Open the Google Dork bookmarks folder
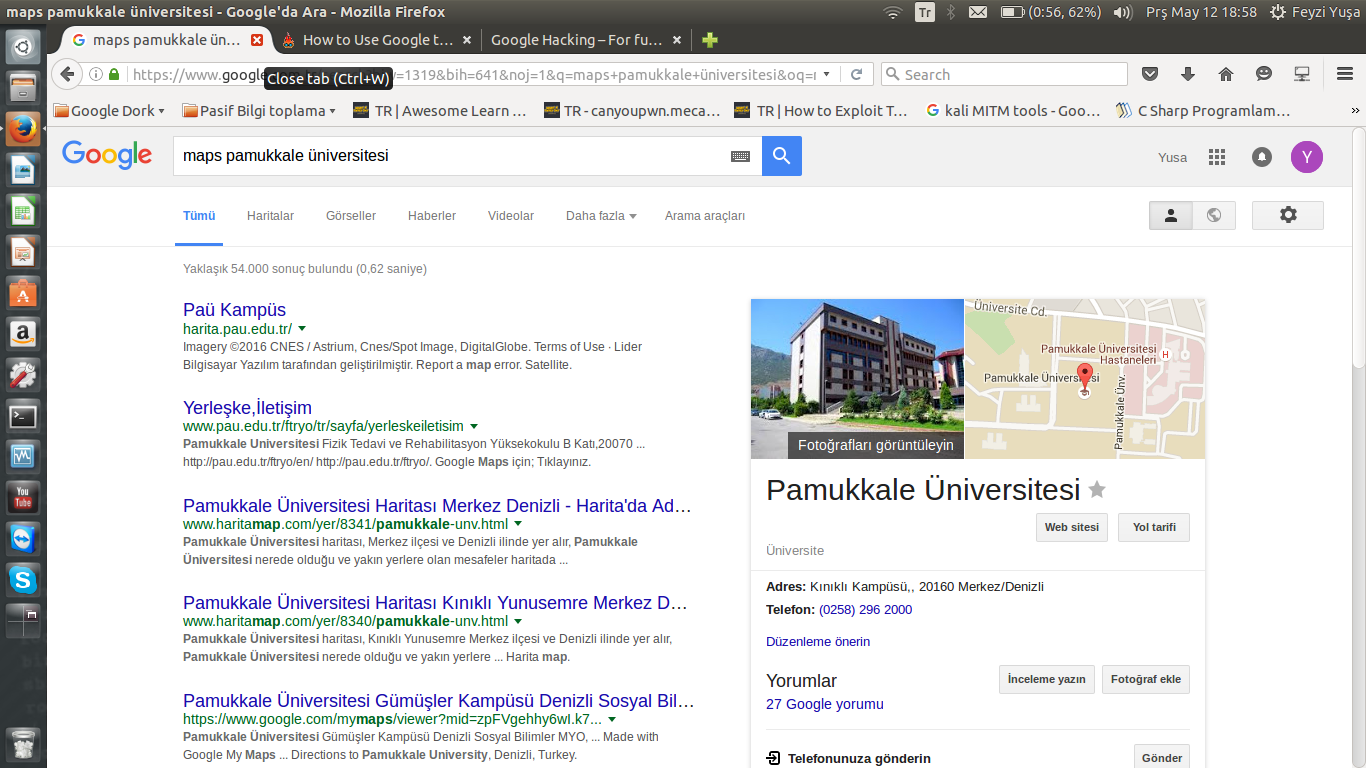Viewport: 1366px width, 768px height. pos(110,111)
